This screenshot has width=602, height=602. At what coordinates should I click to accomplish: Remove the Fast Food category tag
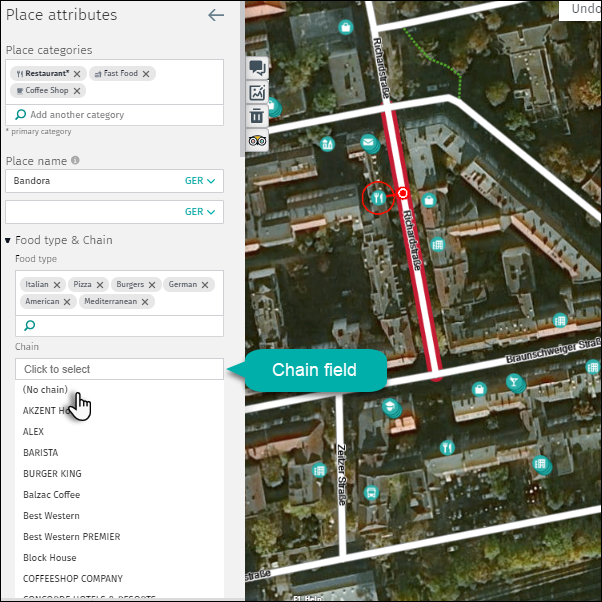pos(146,74)
